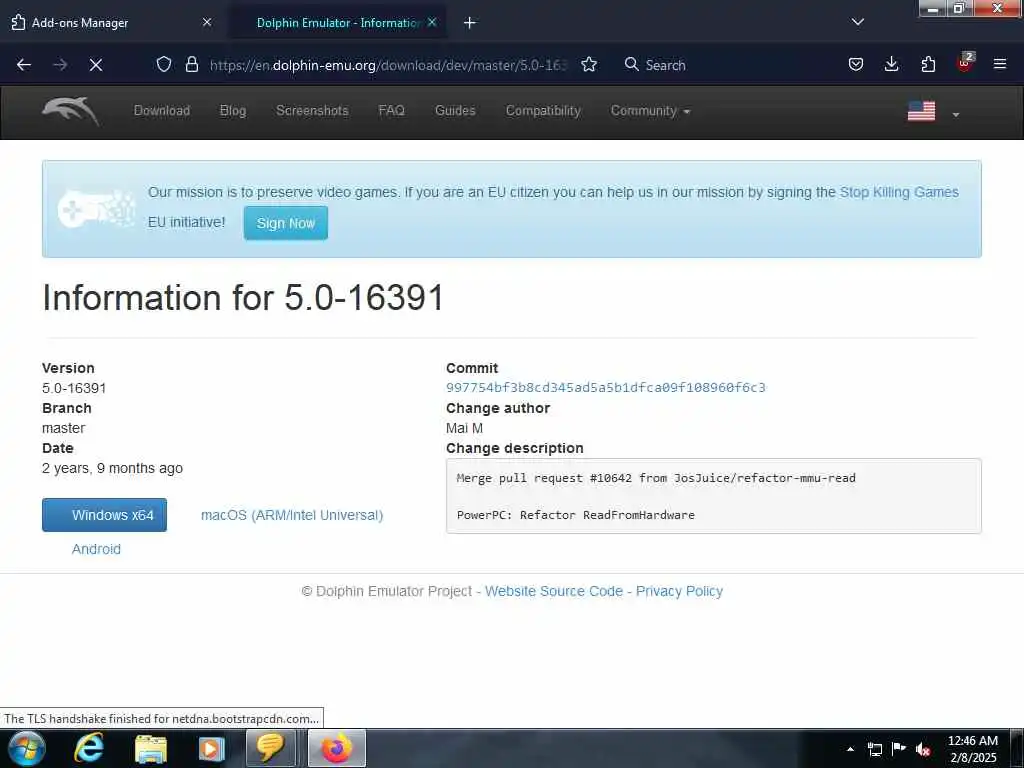Click the Firefox taskbar button
The width and height of the screenshot is (1024, 768).
pyautogui.click(x=336, y=748)
